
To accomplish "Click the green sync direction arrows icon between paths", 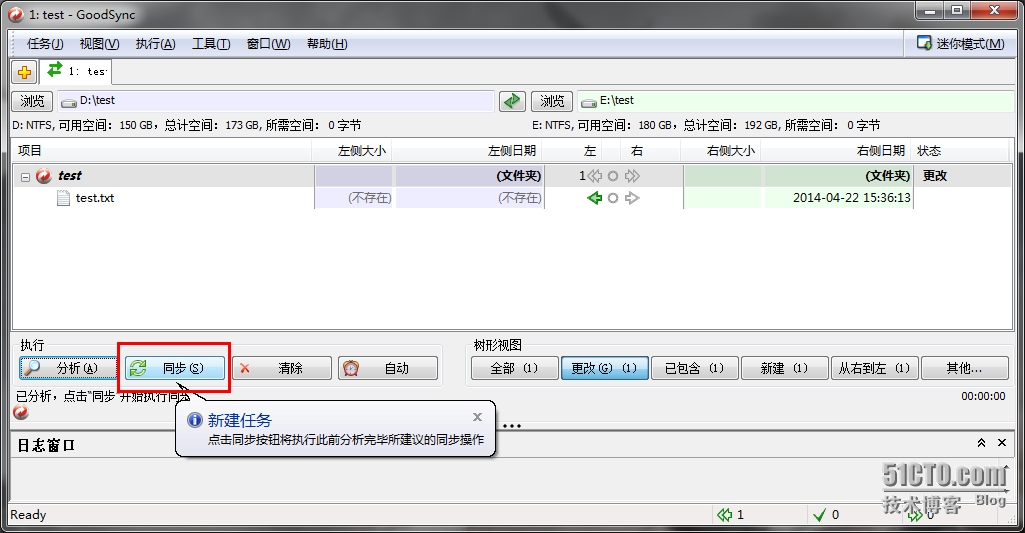I will pos(512,101).
